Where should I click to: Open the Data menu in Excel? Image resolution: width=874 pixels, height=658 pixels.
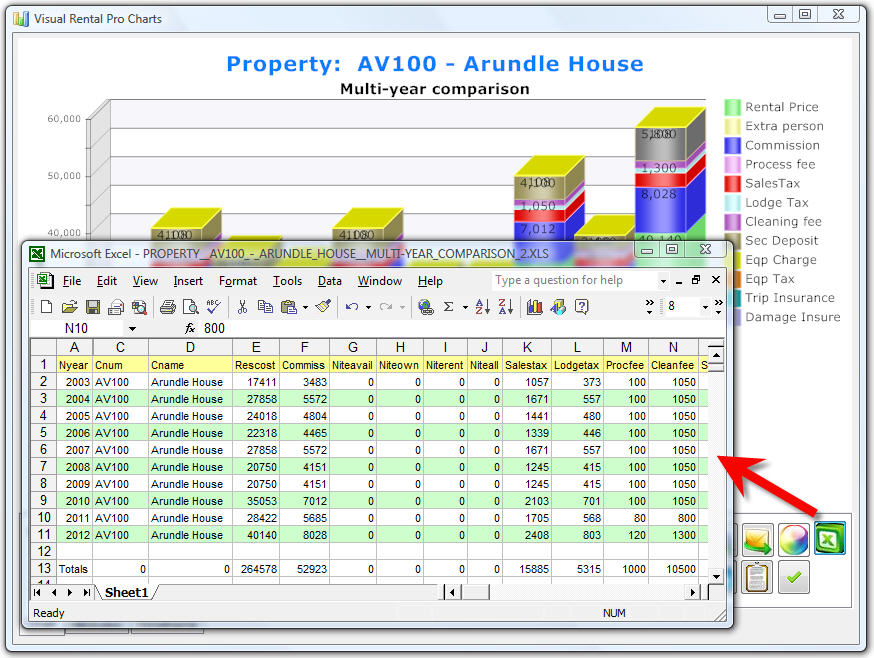pos(329,281)
